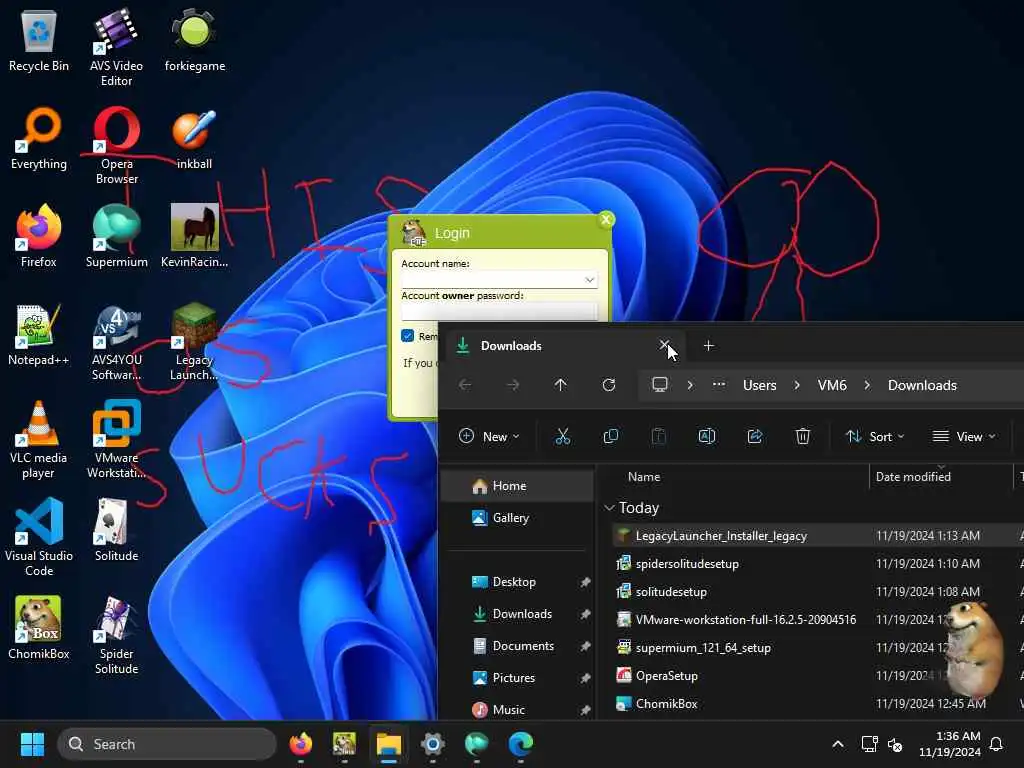Image resolution: width=1024 pixels, height=768 pixels.
Task: Open the Everything search shortcut
Action: click(x=39, y=139)
